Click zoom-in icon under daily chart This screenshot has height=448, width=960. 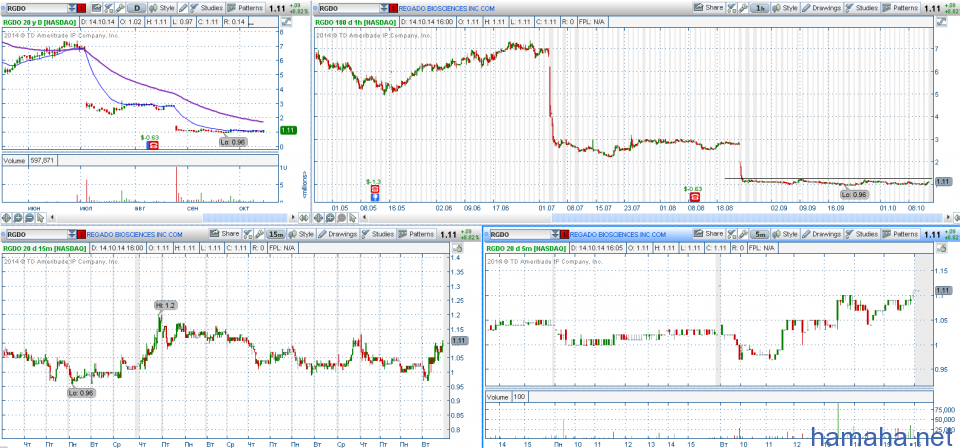coord(18,218)
